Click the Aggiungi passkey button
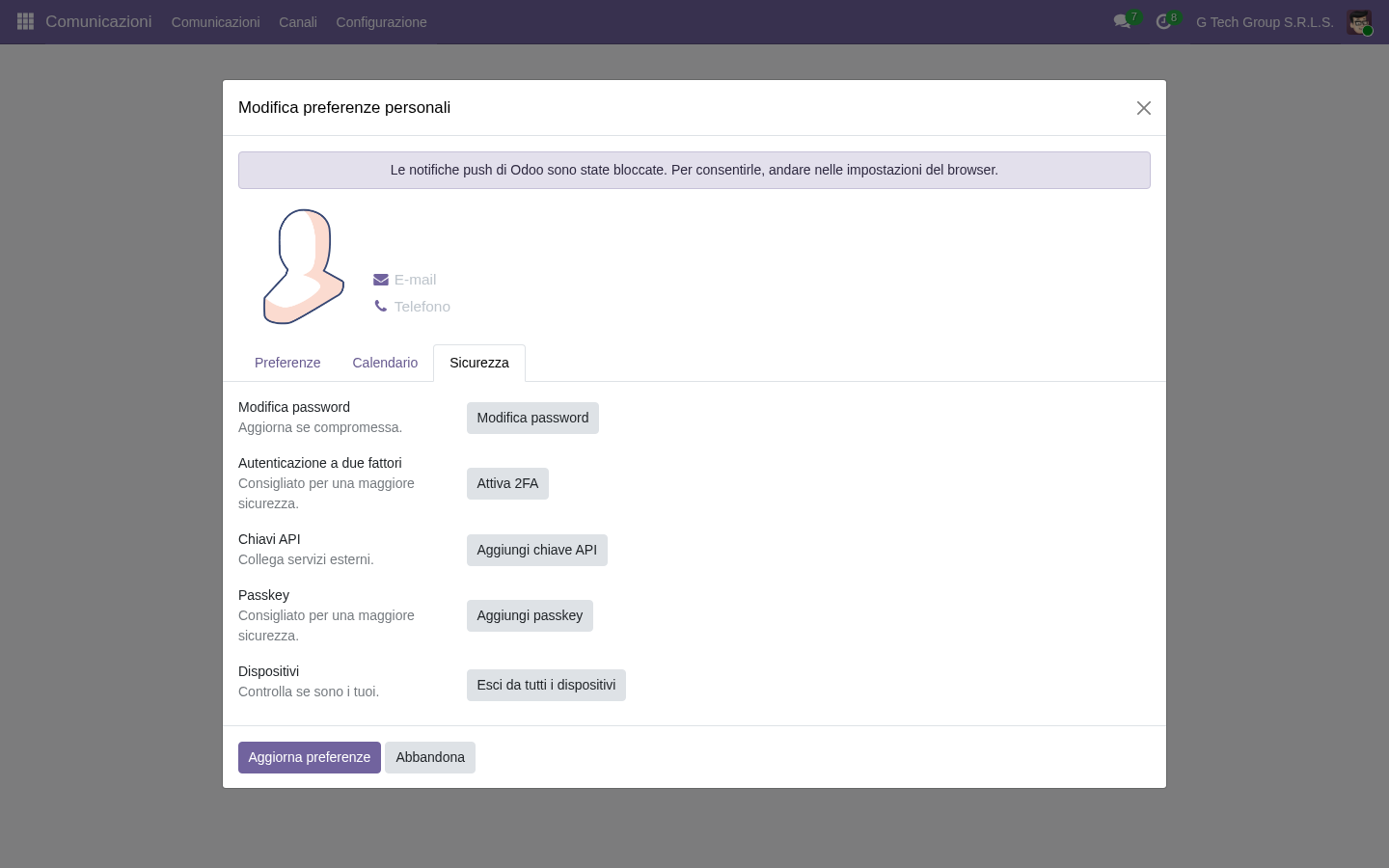The width and height of the screenshot is (1389, 868). (x=530, y=615)
